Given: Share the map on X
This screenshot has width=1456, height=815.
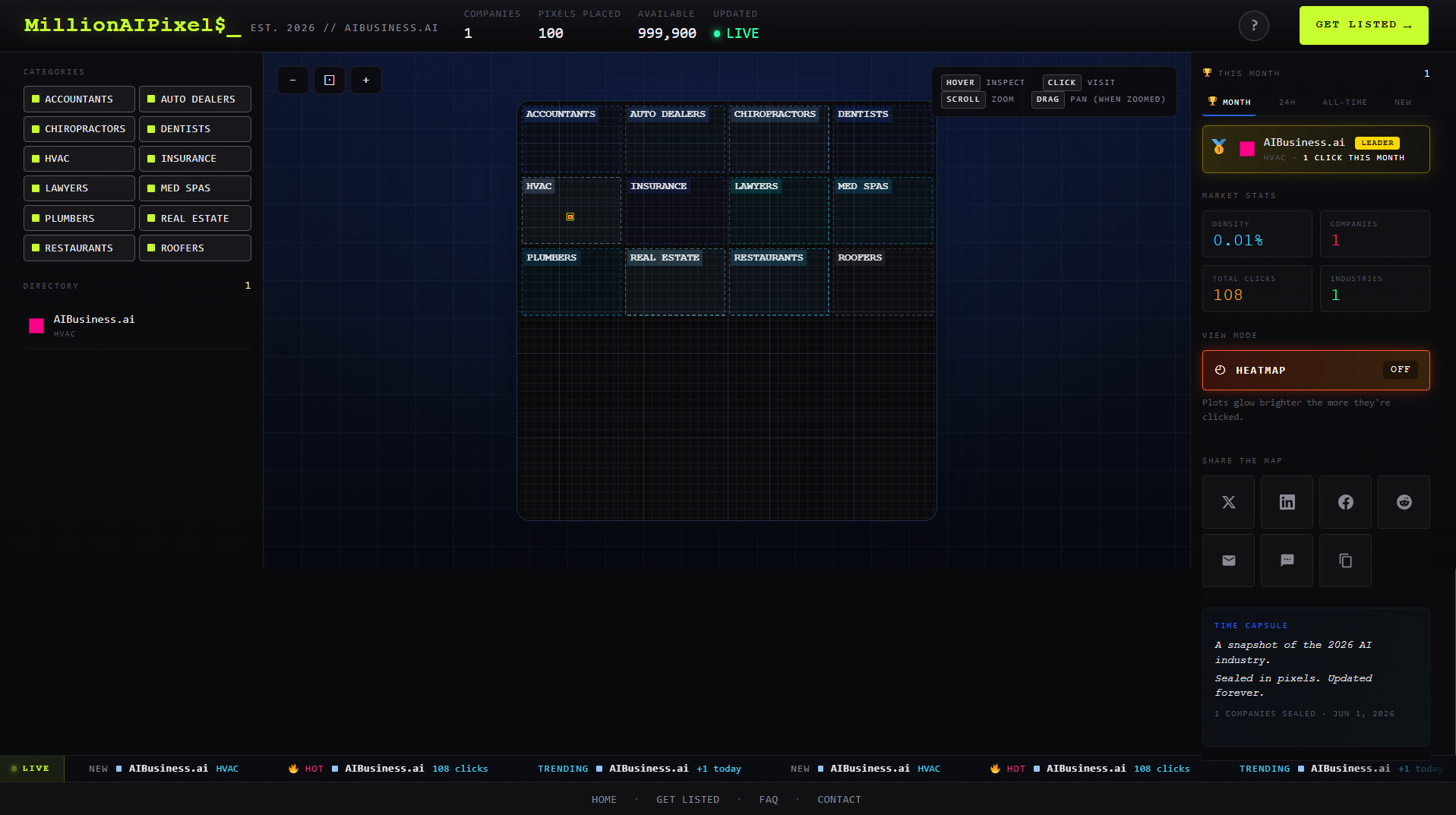Looking at the screenshot, I should coord(1228,502).
